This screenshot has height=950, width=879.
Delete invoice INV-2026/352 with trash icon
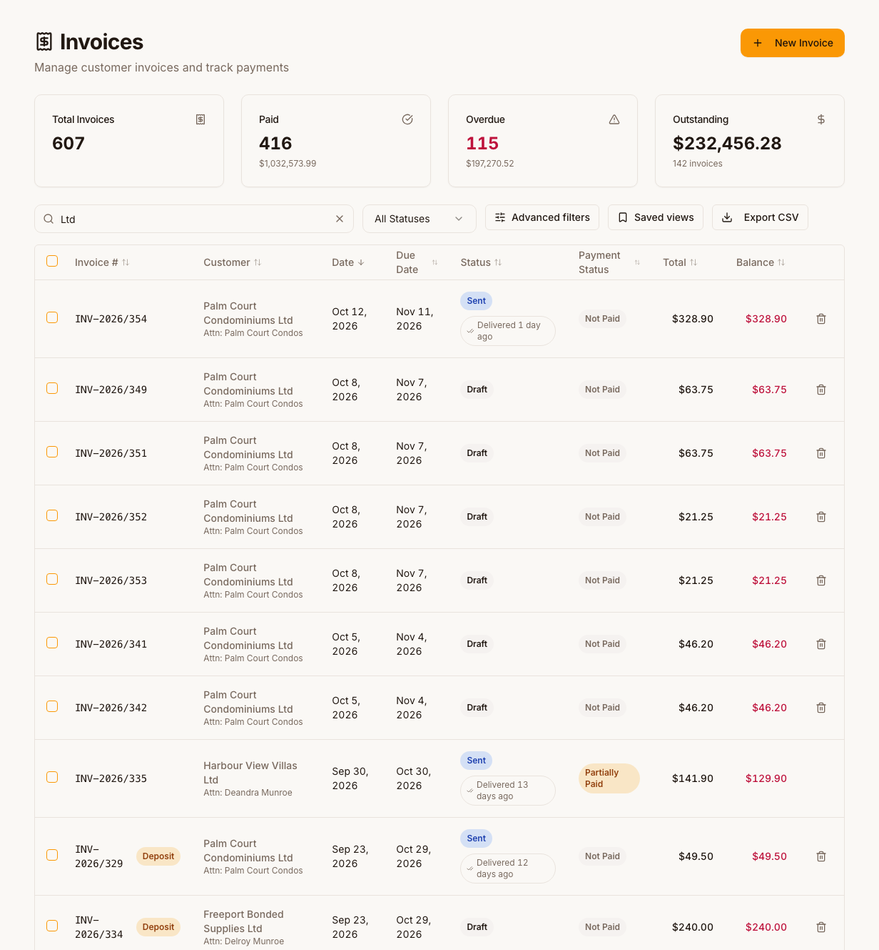click(821, 517)
